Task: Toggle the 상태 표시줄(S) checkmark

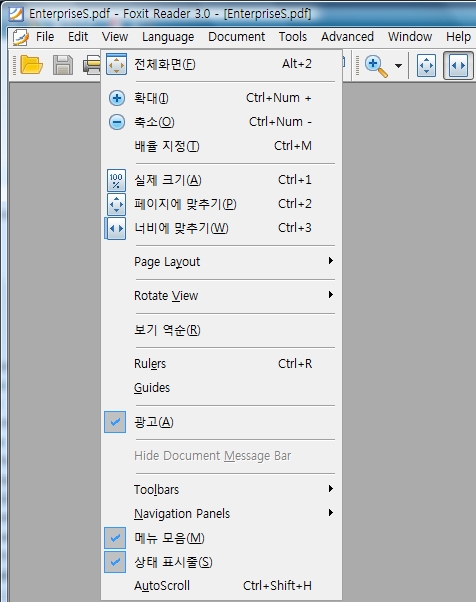Action: point(115,562)
